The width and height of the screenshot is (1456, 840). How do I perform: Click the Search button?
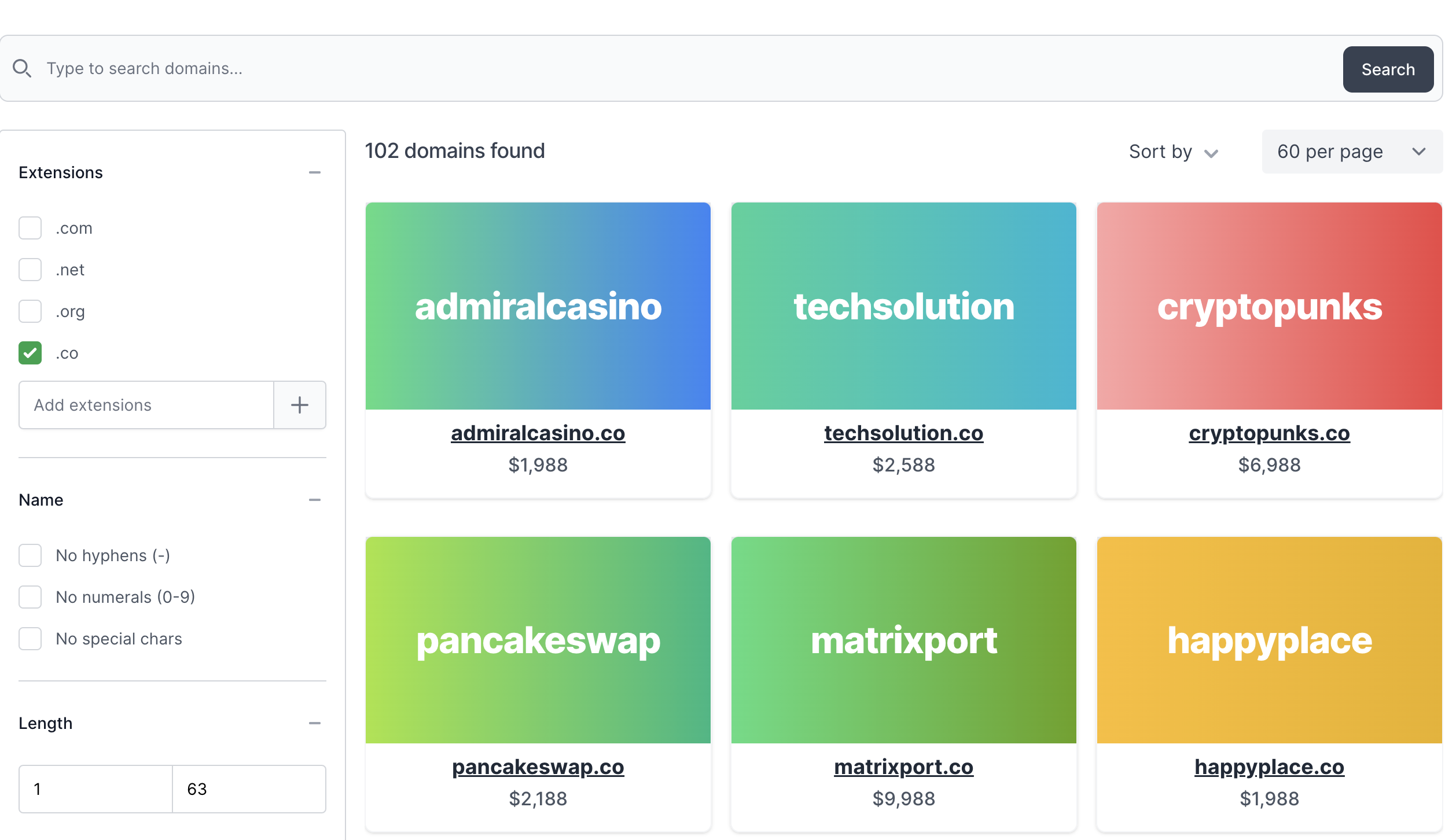[1388, 69]
